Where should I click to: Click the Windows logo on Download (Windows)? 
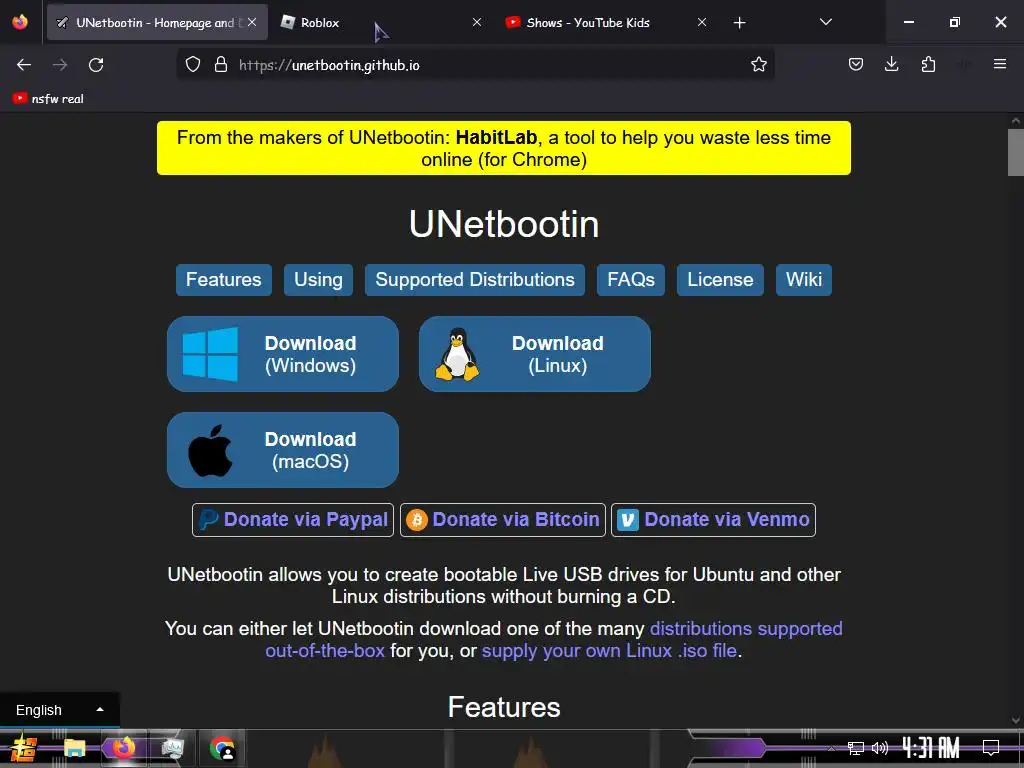(210, 354)
